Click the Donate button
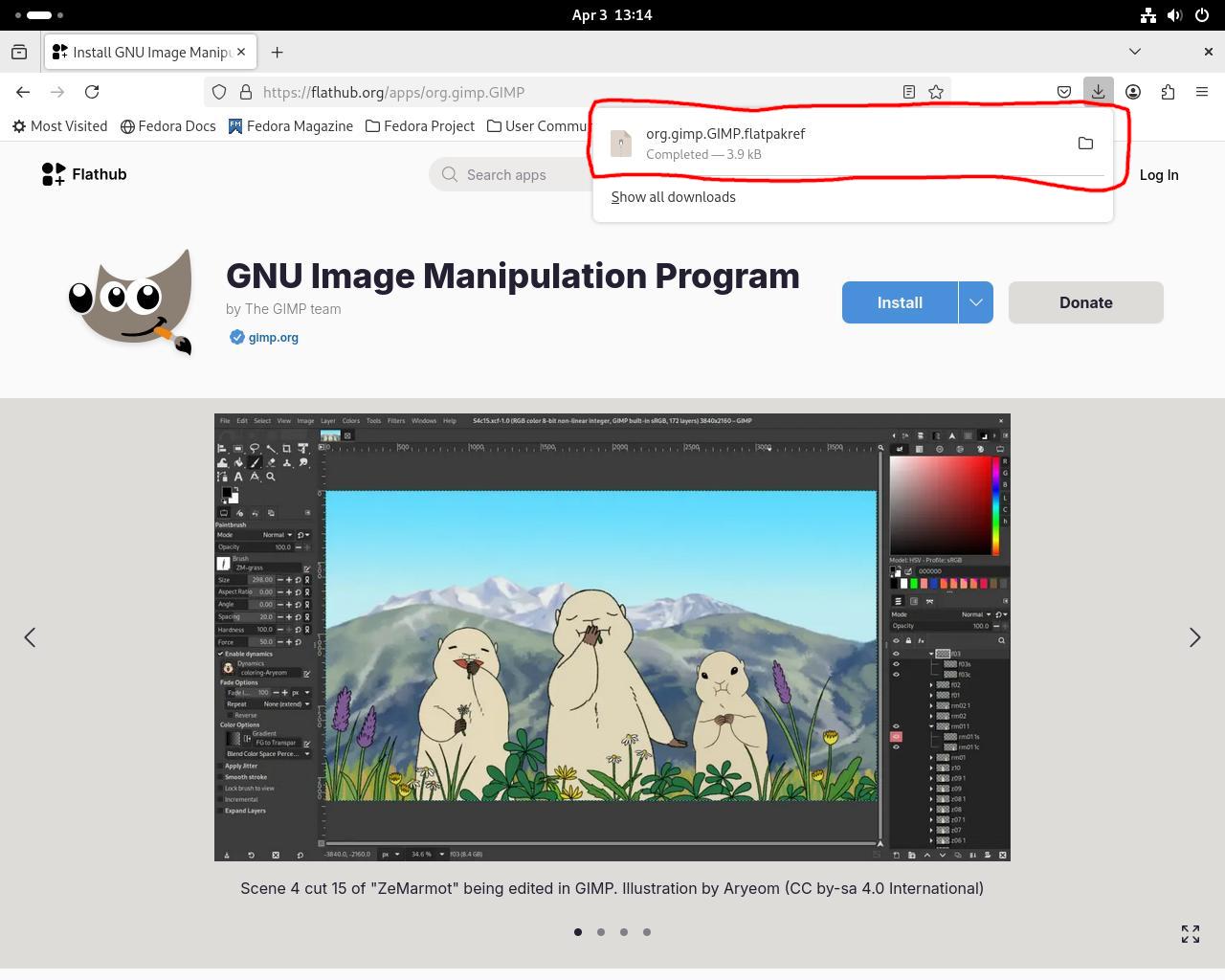This screenshot has width=1225, height=980. [x=1086, y=302]
